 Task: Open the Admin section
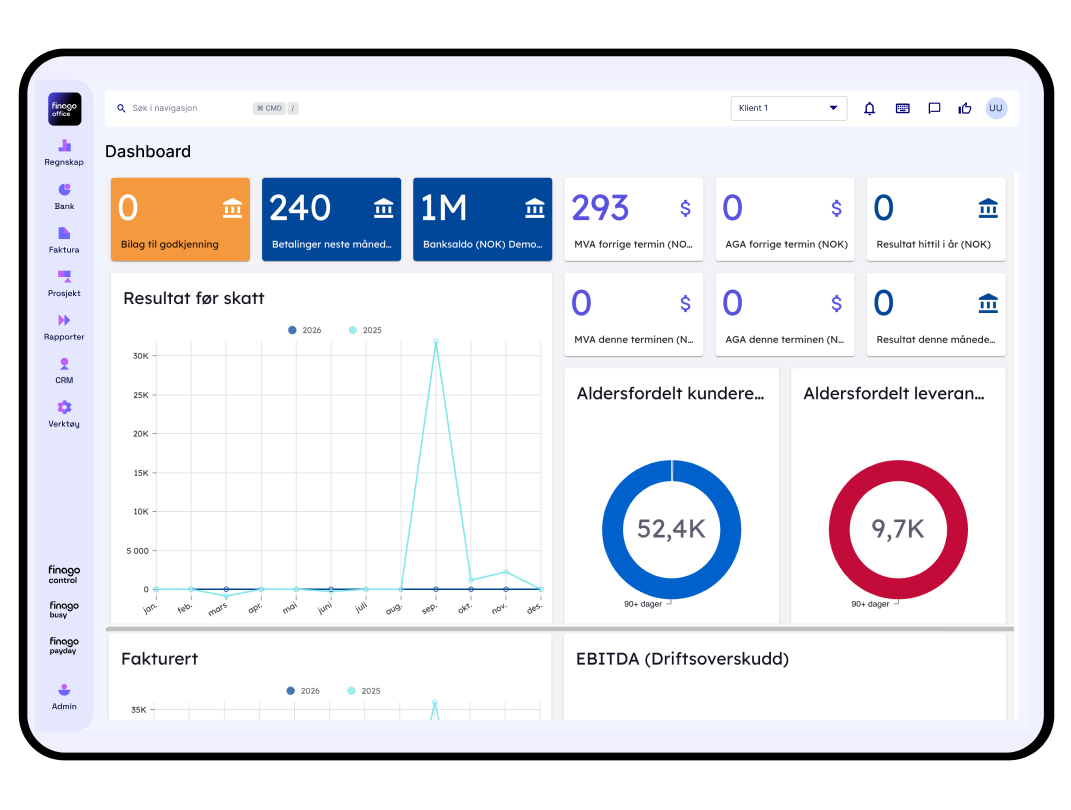click(63, 697)
